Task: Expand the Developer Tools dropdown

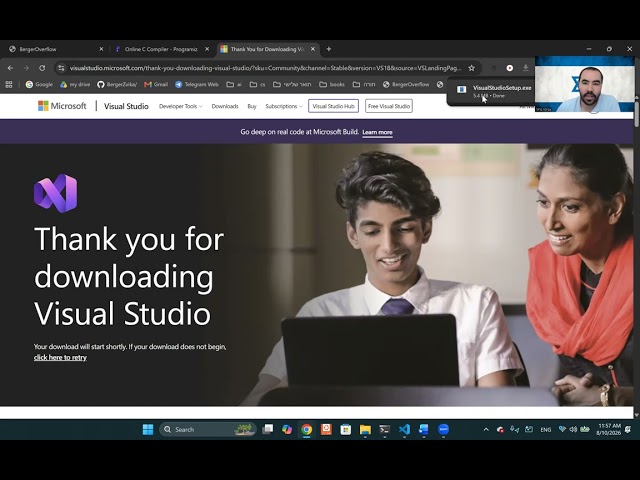Action: [180, 106]
